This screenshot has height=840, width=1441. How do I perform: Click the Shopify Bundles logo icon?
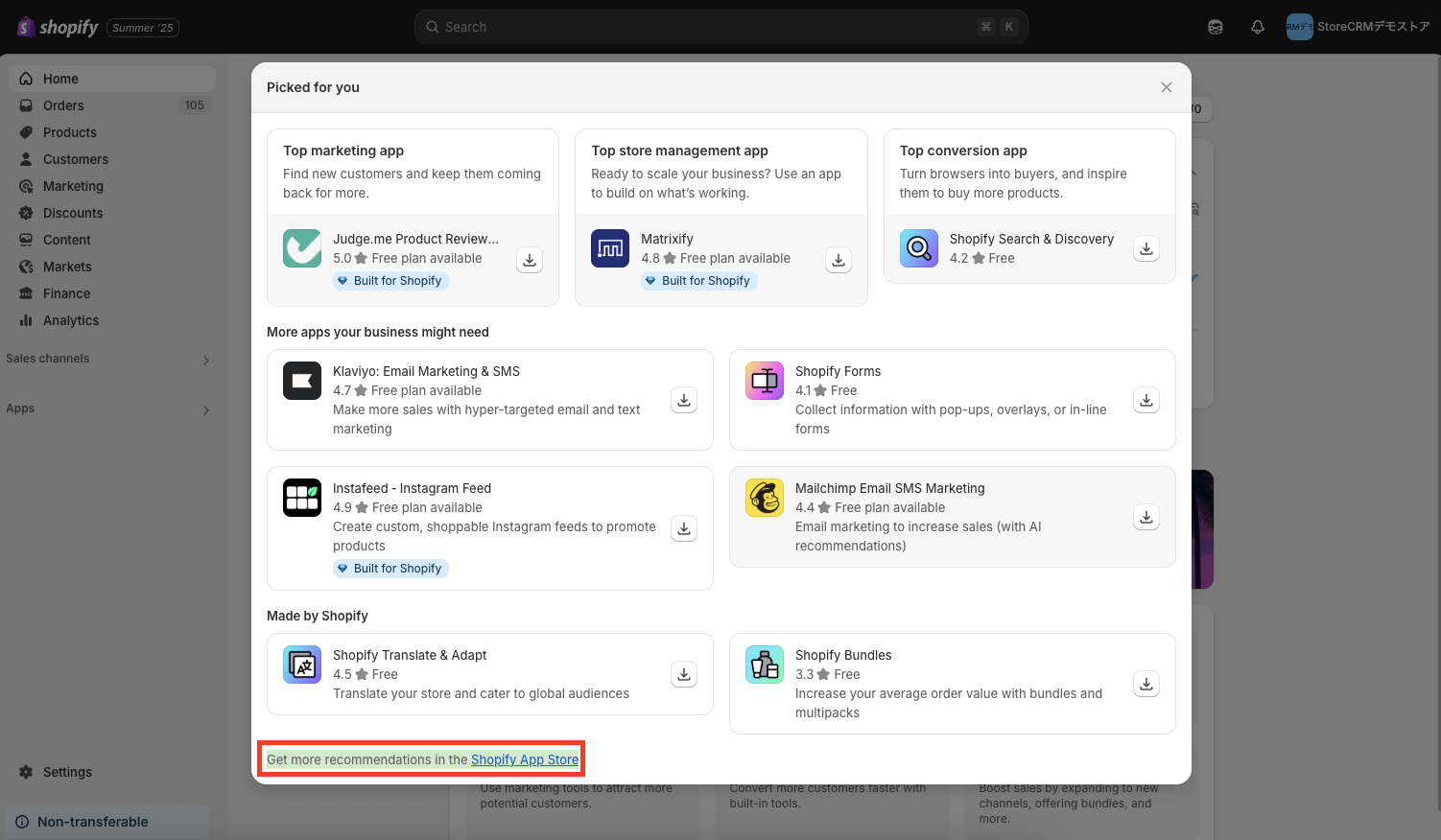coord(765,665)
